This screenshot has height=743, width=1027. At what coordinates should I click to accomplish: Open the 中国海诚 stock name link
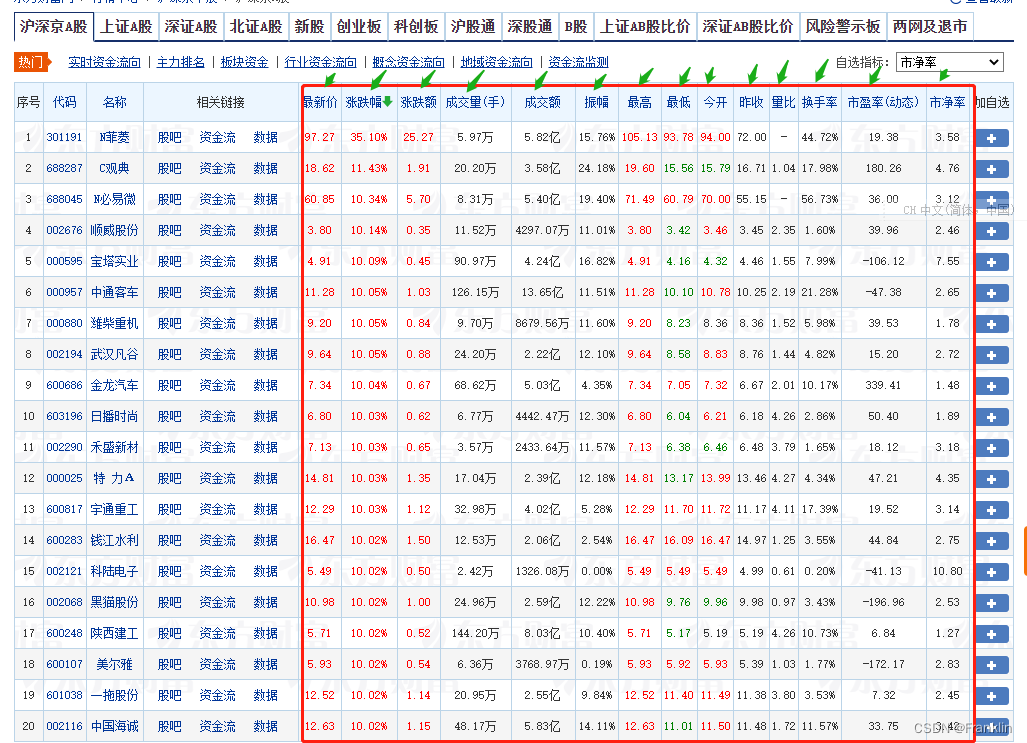tap(115, 726)
